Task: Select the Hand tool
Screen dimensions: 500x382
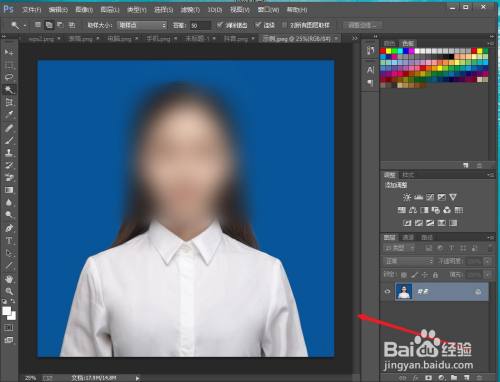Action: [x=9, y=279]
